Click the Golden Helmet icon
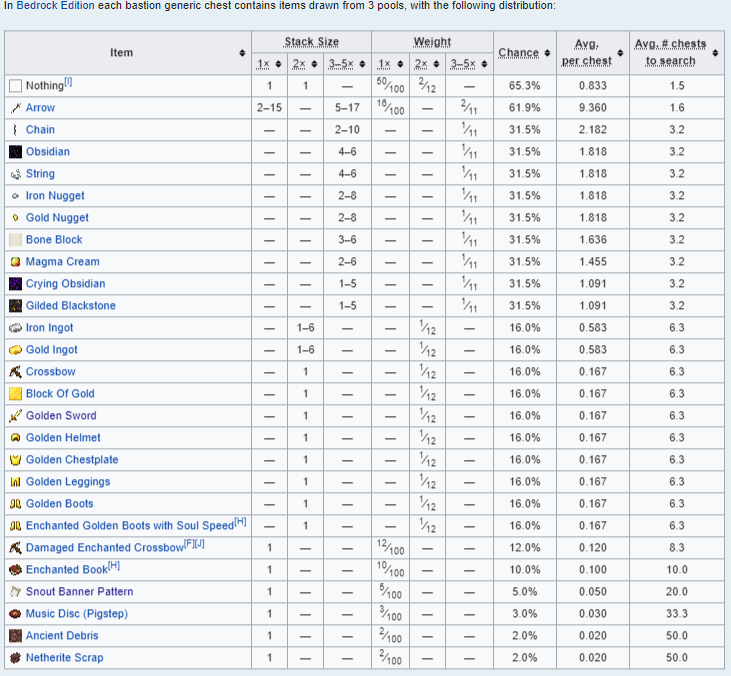Image resolution: width=731 pixels, height=676 pixels. (x=15, y=438)
